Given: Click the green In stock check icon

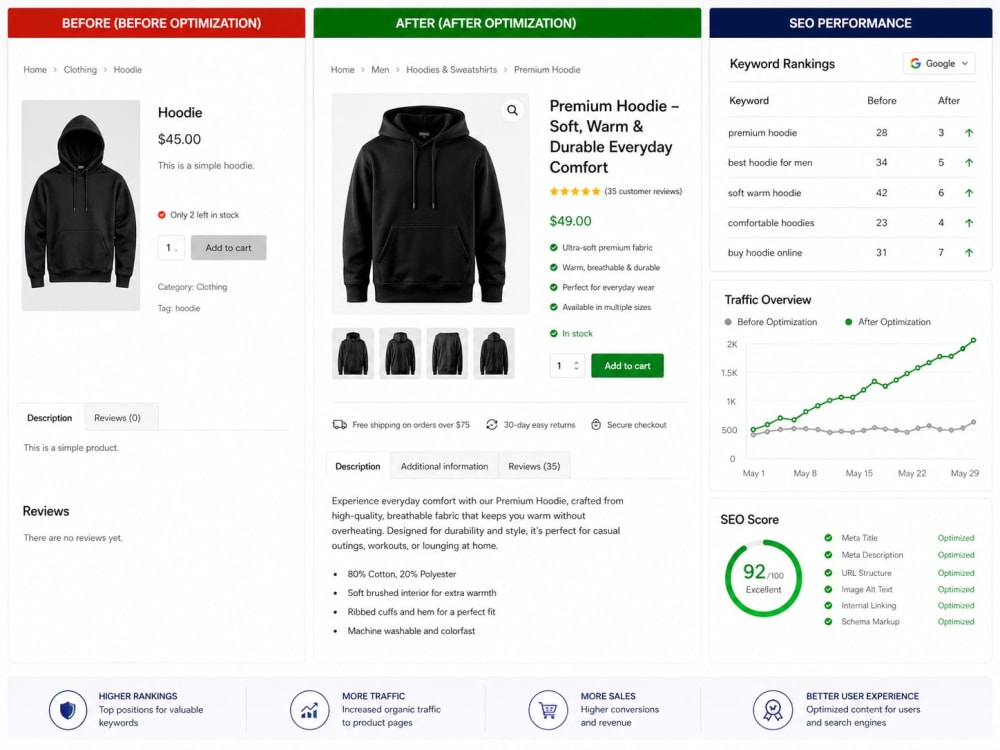Looking at the screenshot, I should [554, 334].
